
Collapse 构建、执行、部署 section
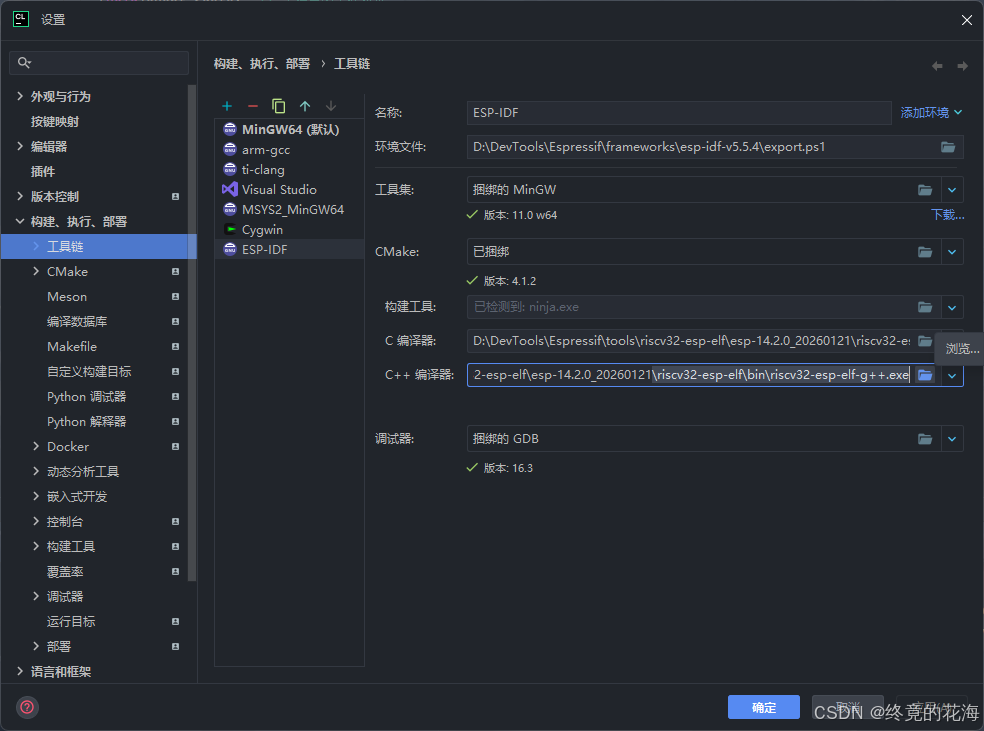tap(20, 221)
